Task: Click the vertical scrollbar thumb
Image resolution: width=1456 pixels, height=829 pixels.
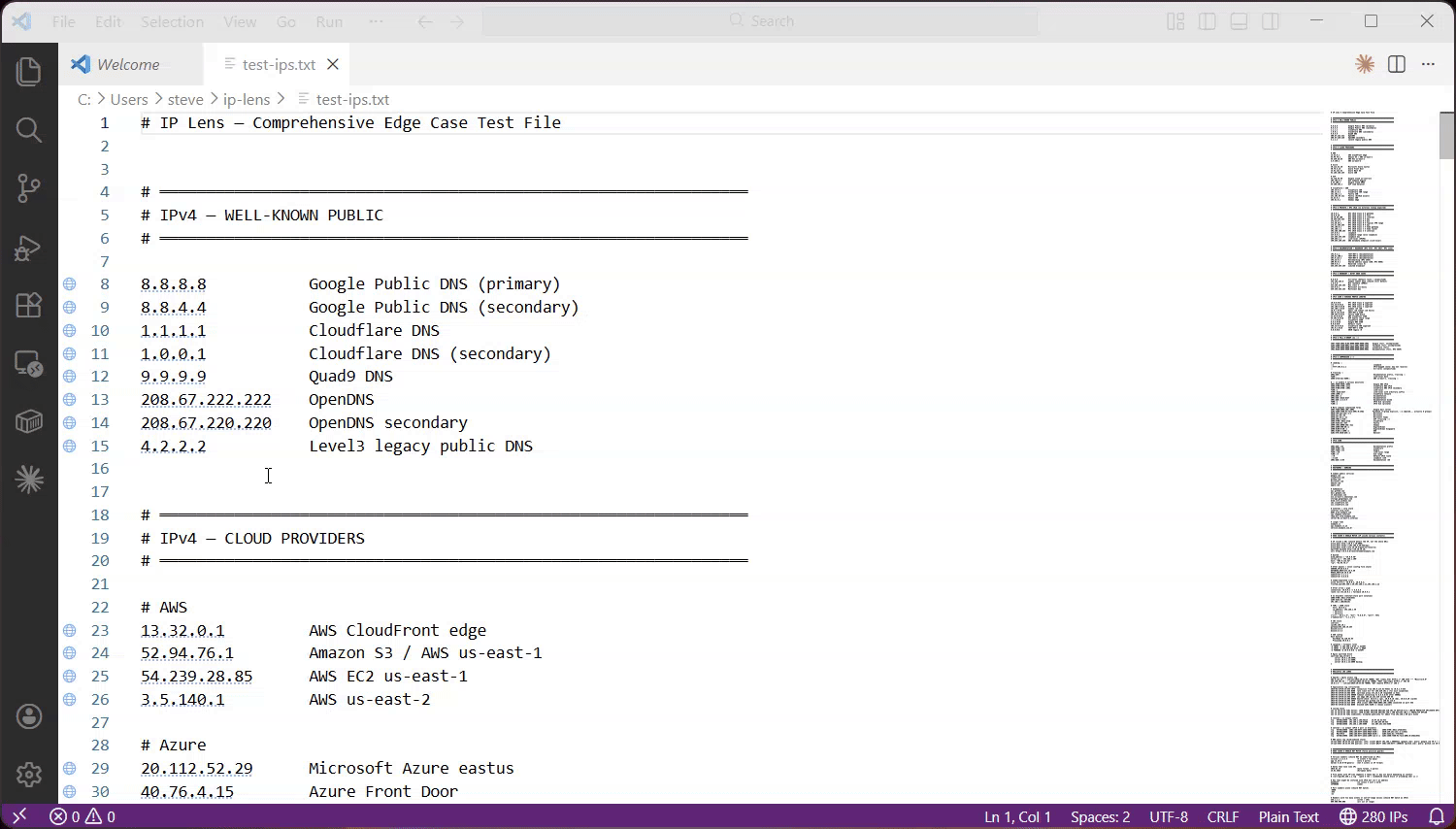Action: pos(1446,135)
